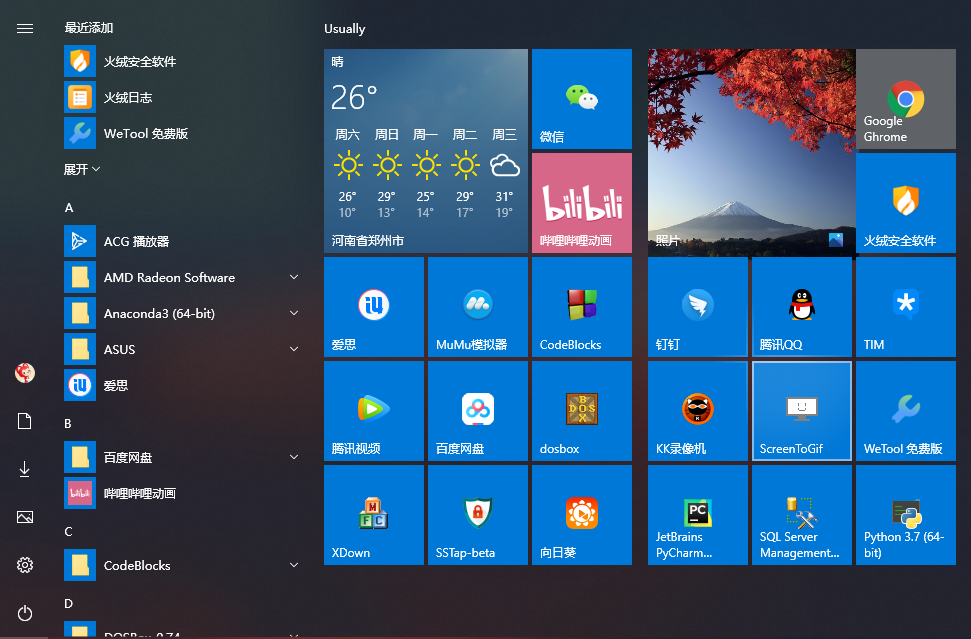Open Settings gear in the left rail
The image size is (971, 639).
pyautogui.click(x=25, y=565)
